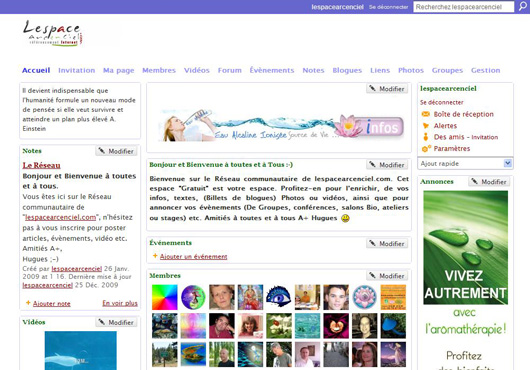Click the plus icon beside Ajouter note
Image resolution: width=530 pixels, height=370 pixels.
[28, 303]
